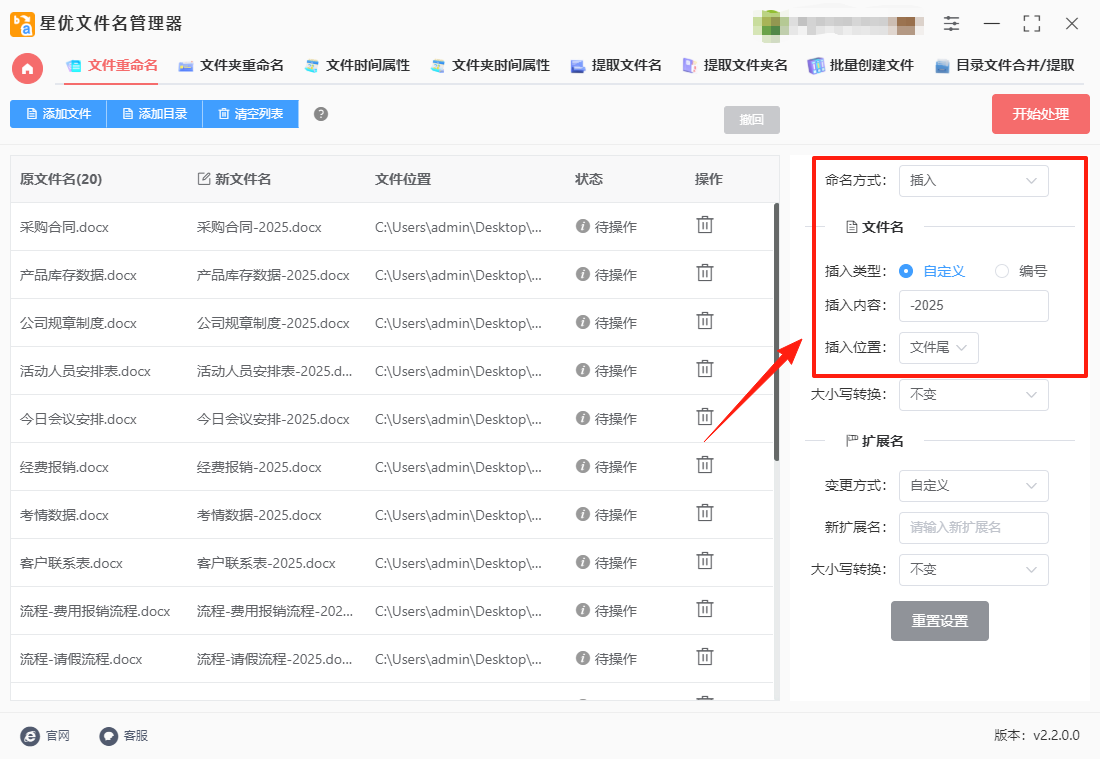Open the 变更方式 dropdown under 扩展名
Image resolution: width=1100 pixels, height=760 pixels.
click(x=973, y=486)
